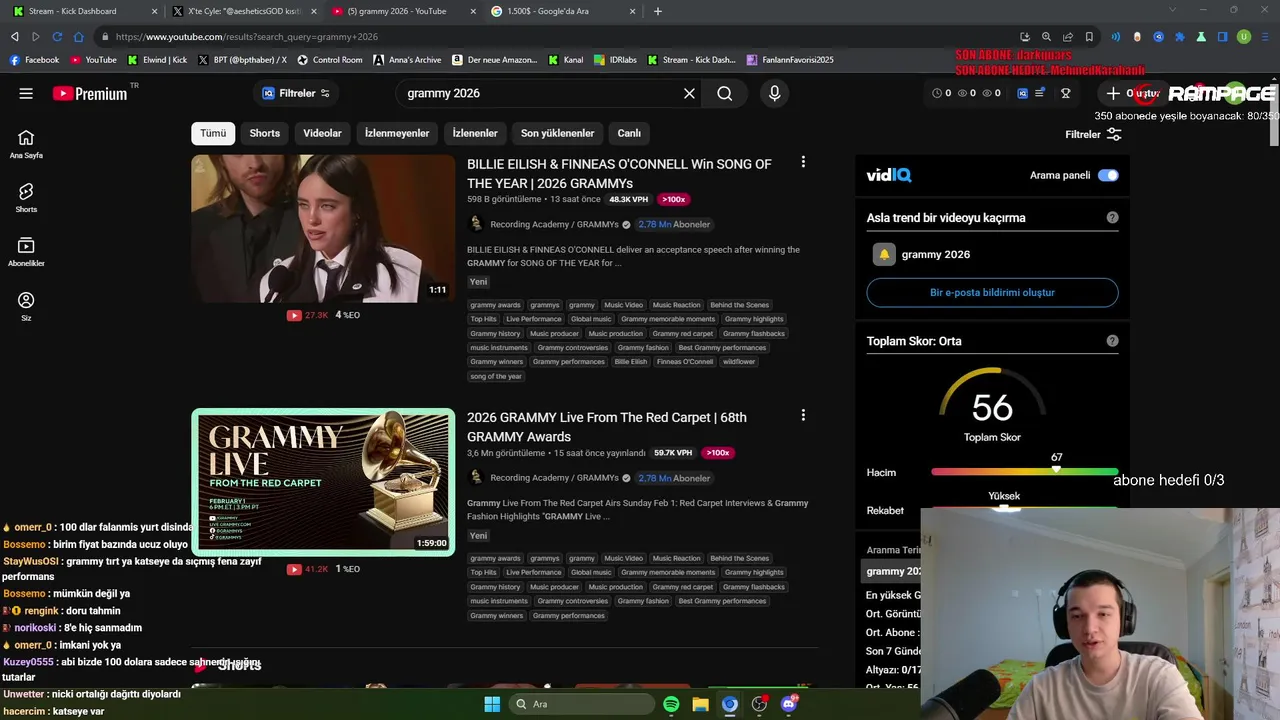Viewport: 1280px width, 720px height.
Task: Open BILLIE EILISH & FINNEAS video title
Action: pos(619,173)
